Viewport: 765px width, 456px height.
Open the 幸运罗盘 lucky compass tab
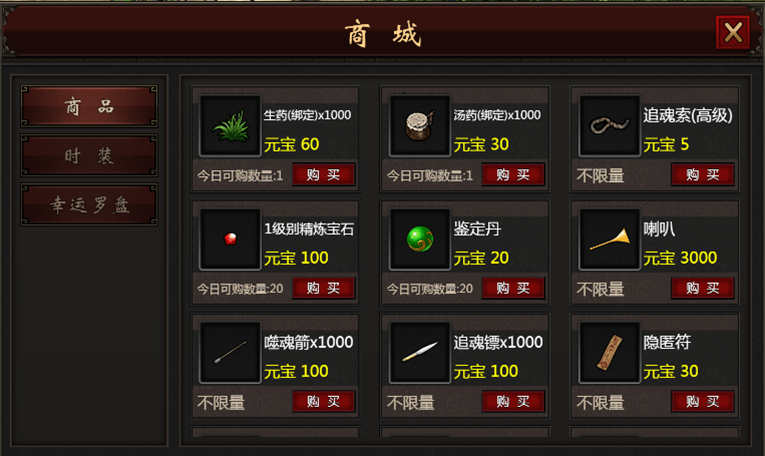coord(89,204)
